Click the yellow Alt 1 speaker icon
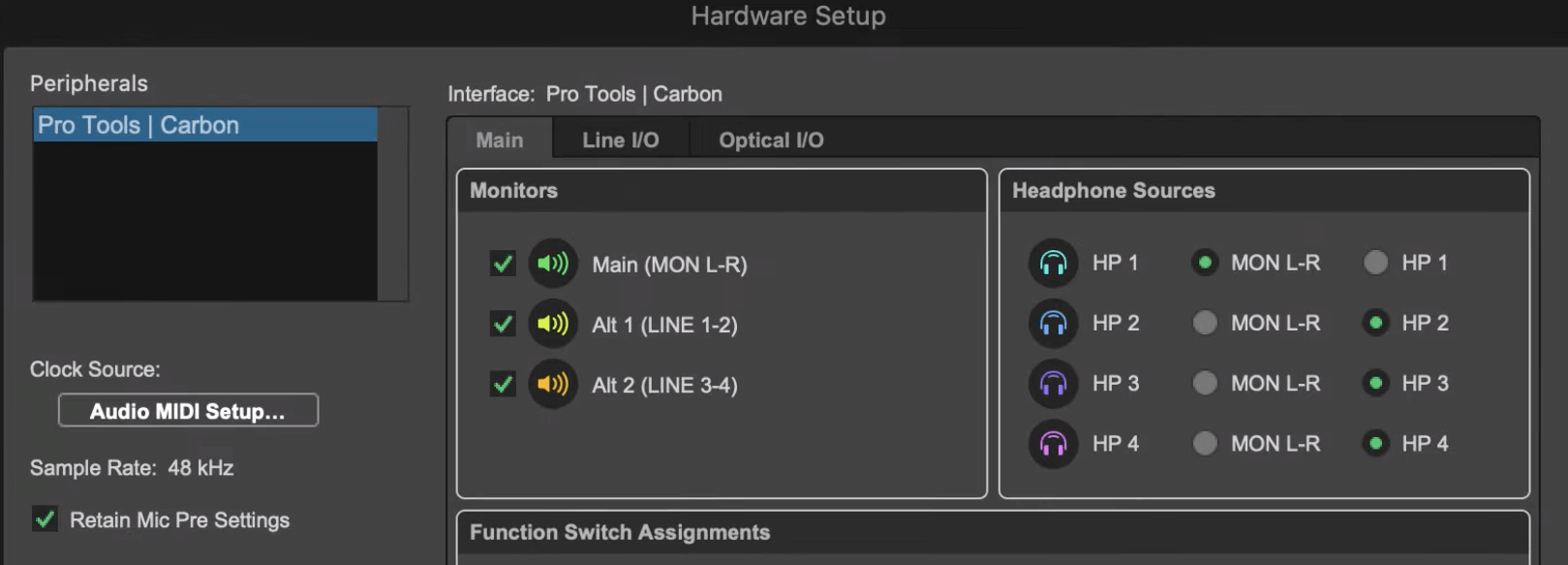The width and height of the screenshot is (1568, 565). tap(553, 324)
